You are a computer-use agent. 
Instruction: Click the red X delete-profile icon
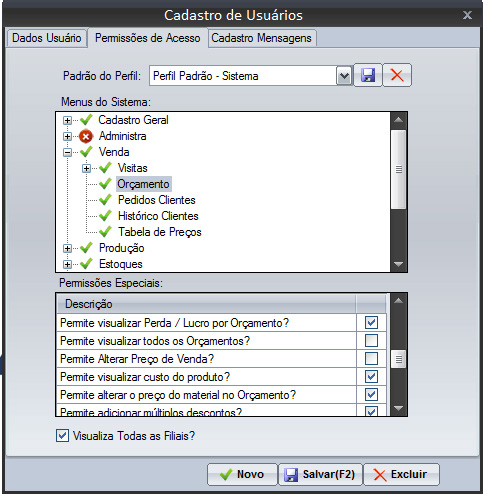397,75
